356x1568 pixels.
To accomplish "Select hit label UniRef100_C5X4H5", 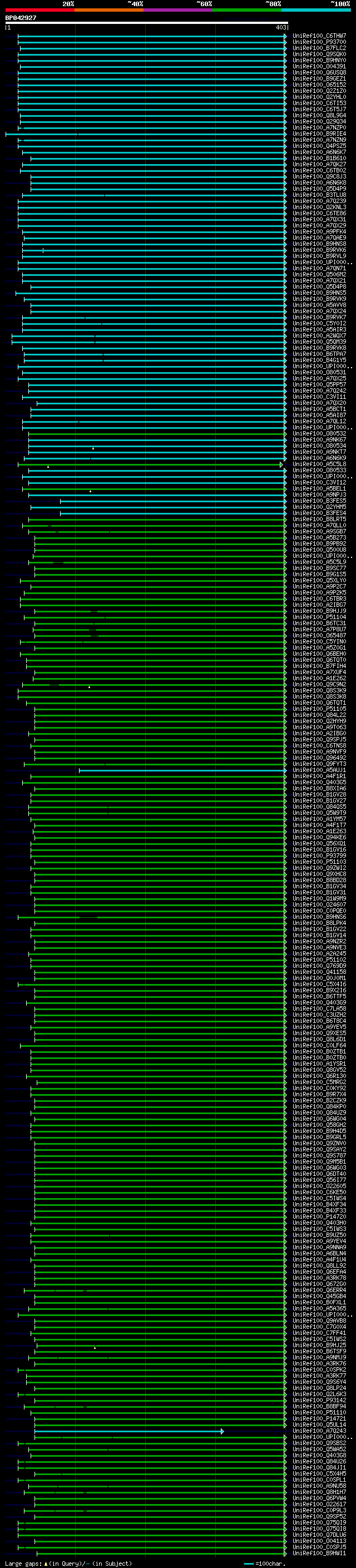I will point(319,1473).
